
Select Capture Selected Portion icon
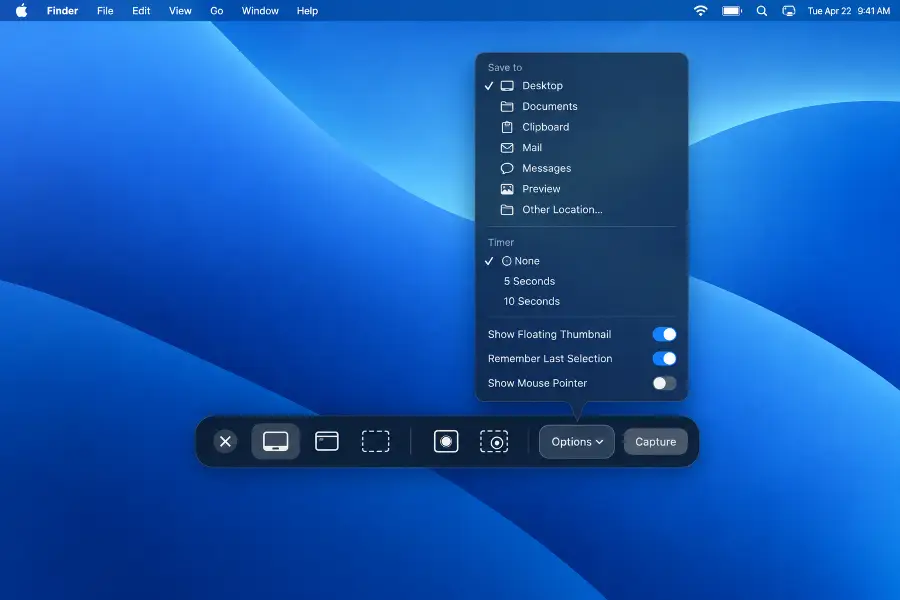click(375, 442)
